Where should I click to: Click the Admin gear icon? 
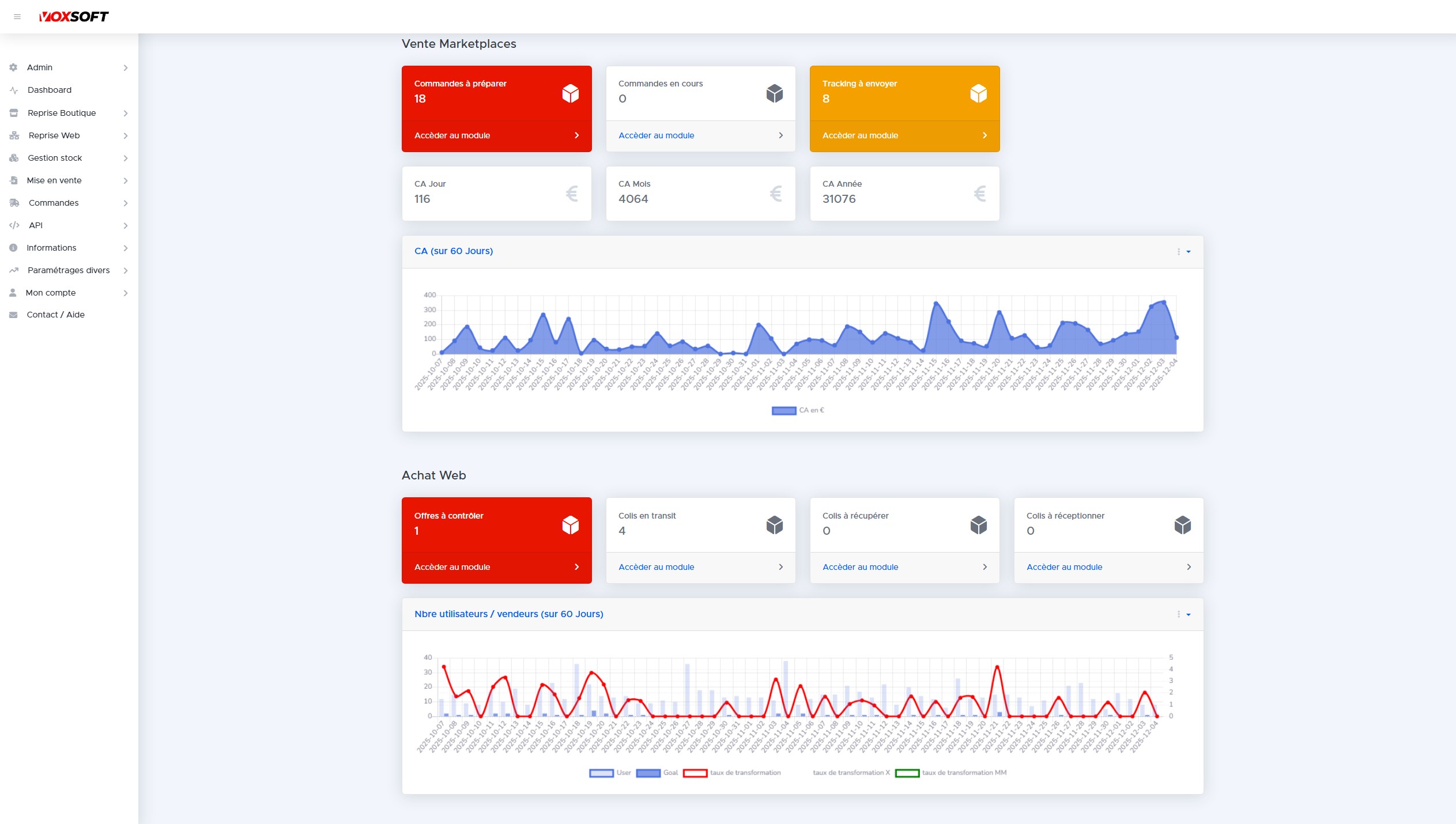tap(13, 67)
